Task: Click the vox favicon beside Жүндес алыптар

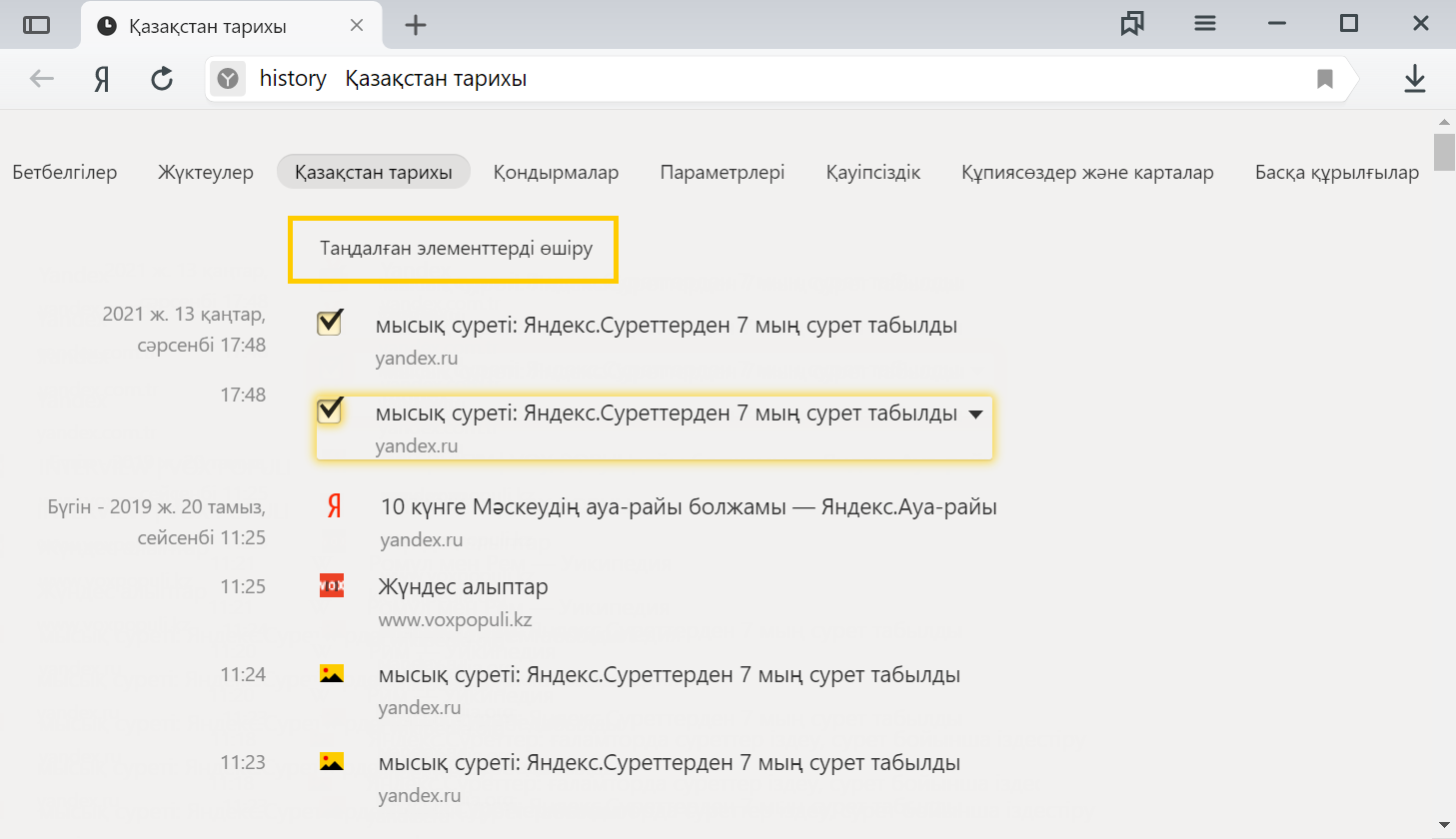Action: (332, 585)
